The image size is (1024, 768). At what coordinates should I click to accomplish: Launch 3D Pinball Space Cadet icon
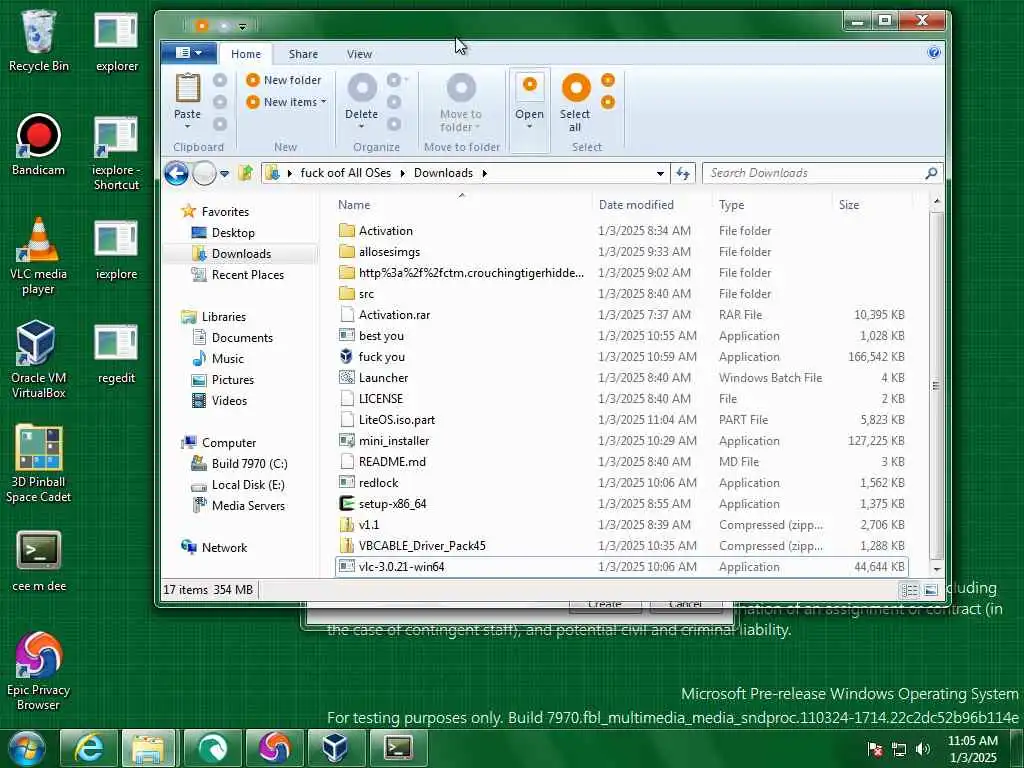point(39,464)
